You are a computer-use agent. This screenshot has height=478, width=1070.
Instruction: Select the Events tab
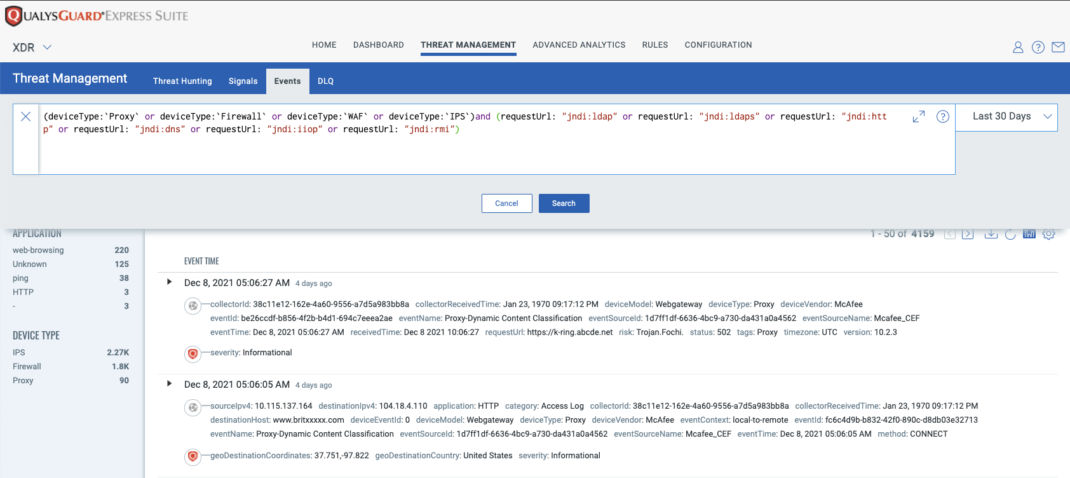[x=287, y=81]
